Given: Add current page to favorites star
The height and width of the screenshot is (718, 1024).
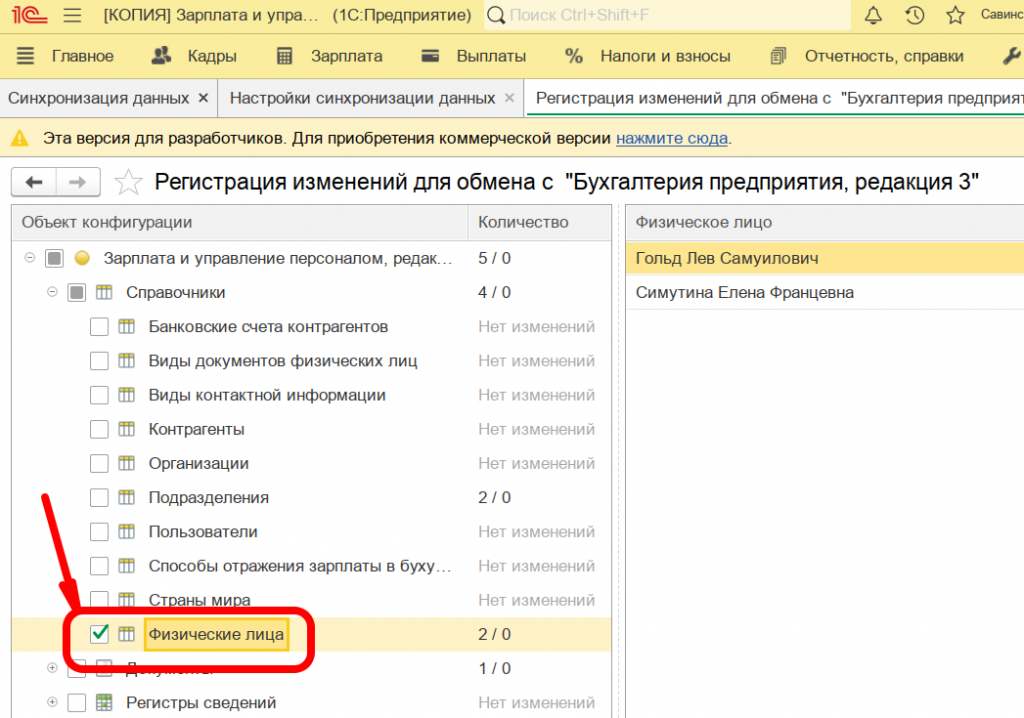Looking at the screenshot, I should click(x=128, y=182).
